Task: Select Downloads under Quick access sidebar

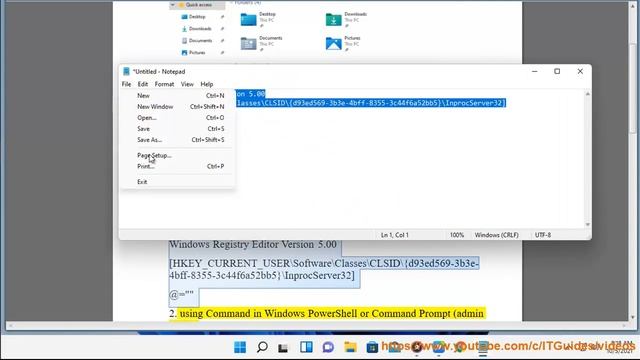Action: click(x=200, y=29)
